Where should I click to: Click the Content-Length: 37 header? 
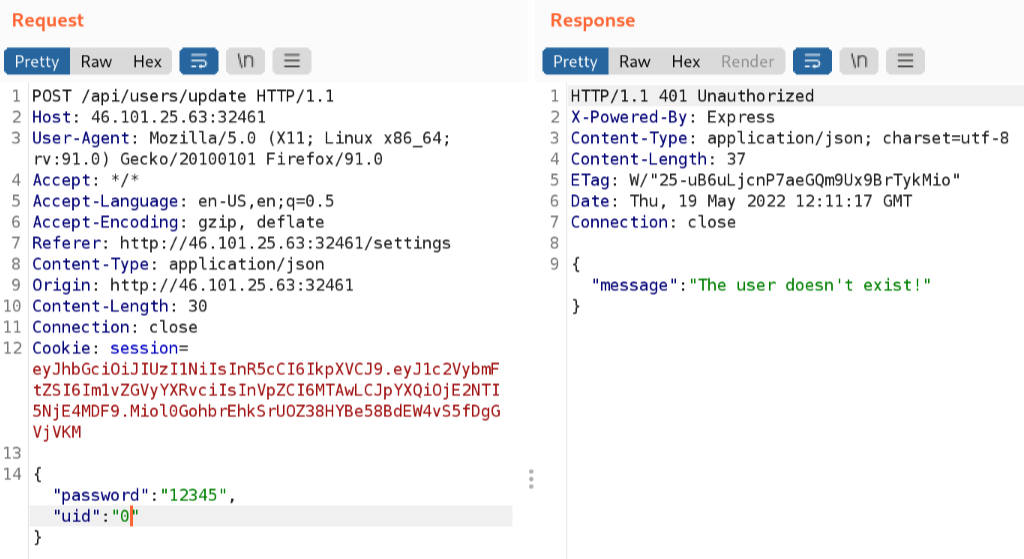tap(658, 159)
